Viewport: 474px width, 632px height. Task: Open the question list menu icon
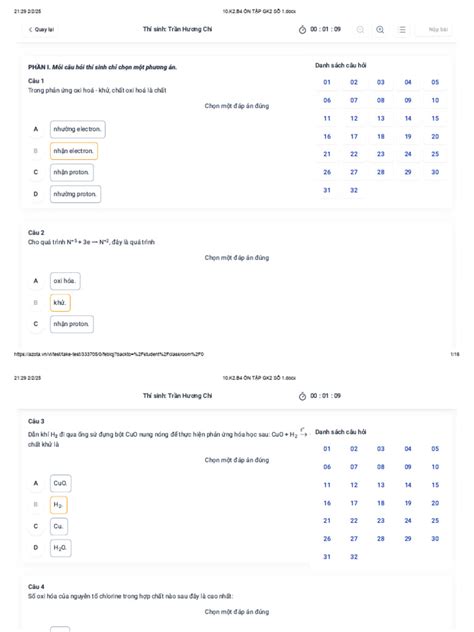pyautogui.click(x=402, y=29)
